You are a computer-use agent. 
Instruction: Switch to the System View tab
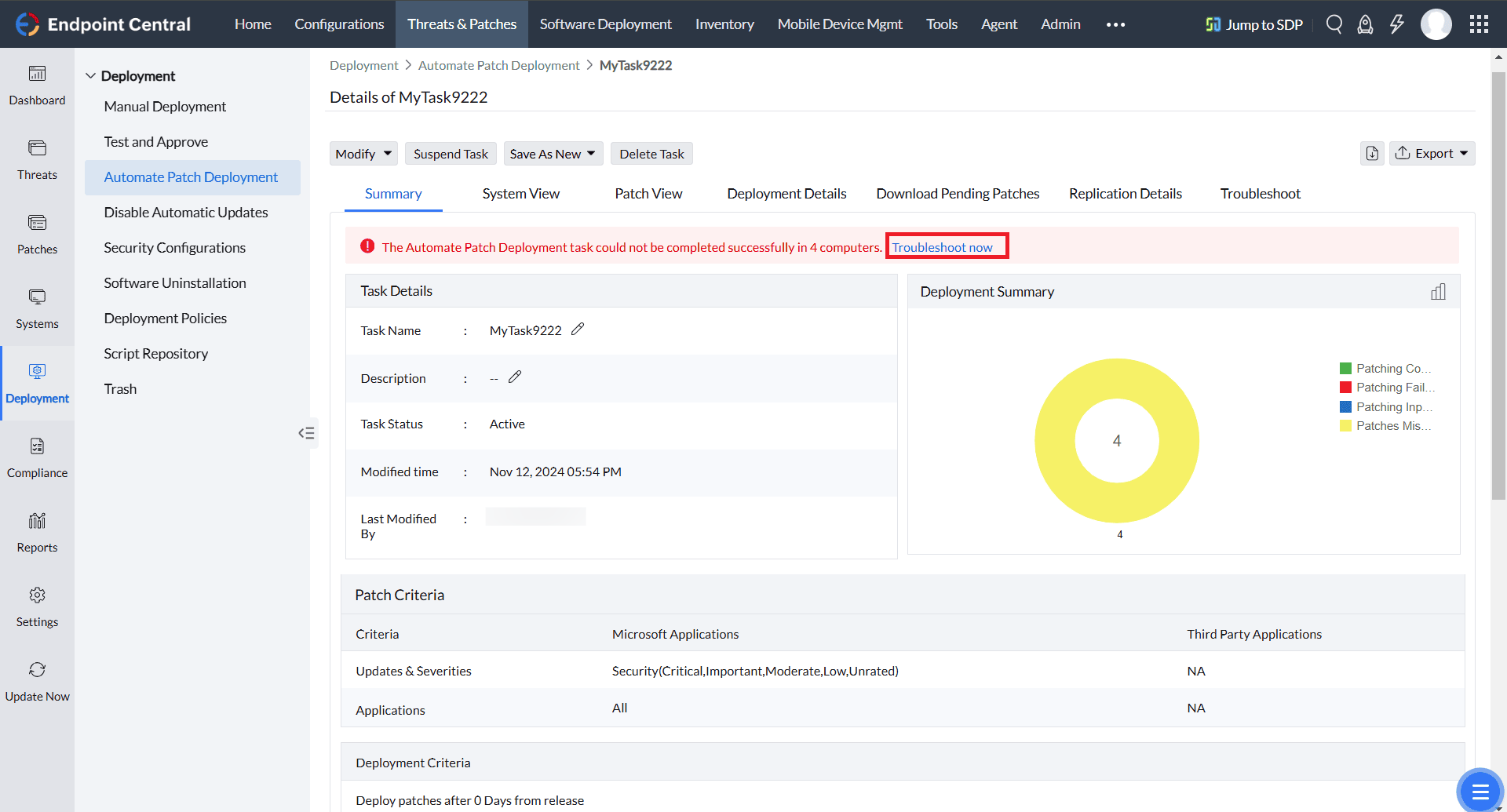click(520, 194)
